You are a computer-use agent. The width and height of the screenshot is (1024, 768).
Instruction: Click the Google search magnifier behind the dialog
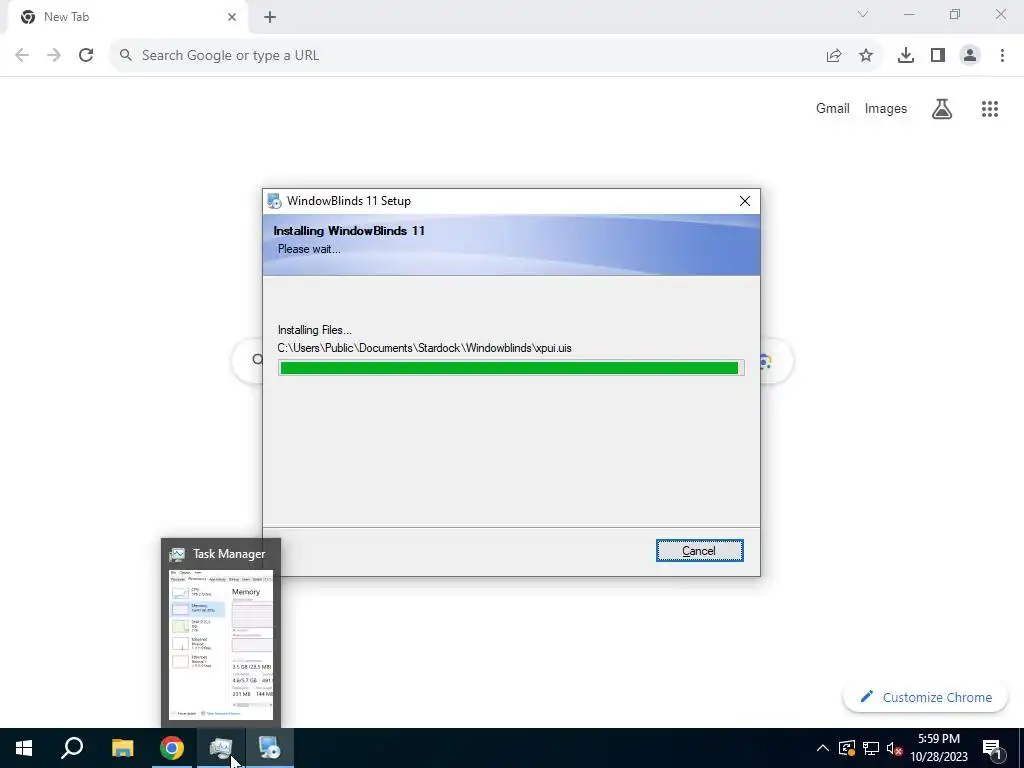pyautogui.click(x=257, y=360)
